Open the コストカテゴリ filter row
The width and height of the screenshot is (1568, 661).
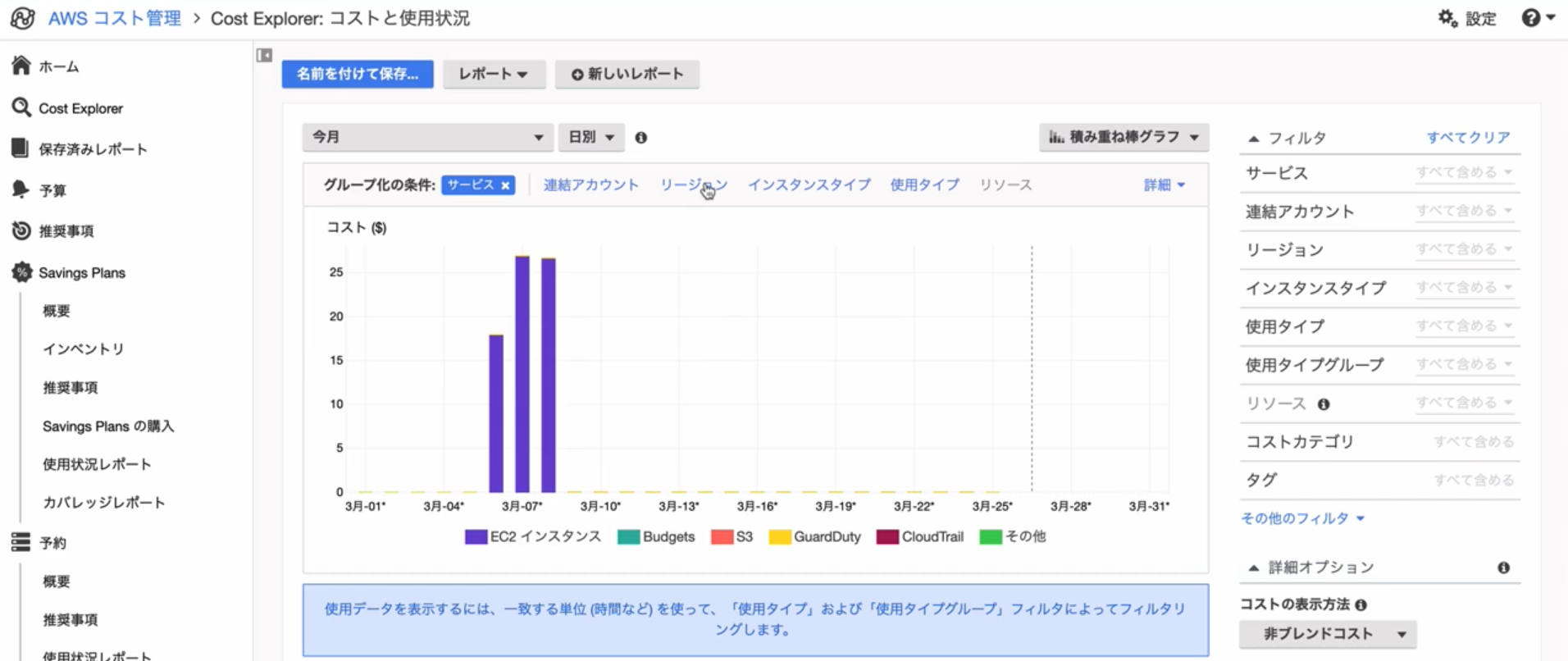(x=1380, y=442)
